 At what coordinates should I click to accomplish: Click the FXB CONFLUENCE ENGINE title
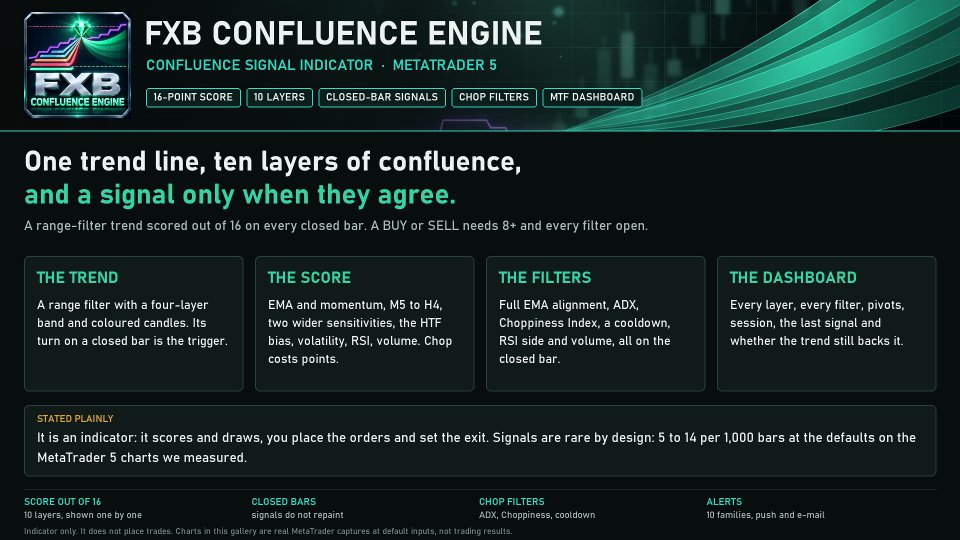pyautogui.click(x=343, y=34)
